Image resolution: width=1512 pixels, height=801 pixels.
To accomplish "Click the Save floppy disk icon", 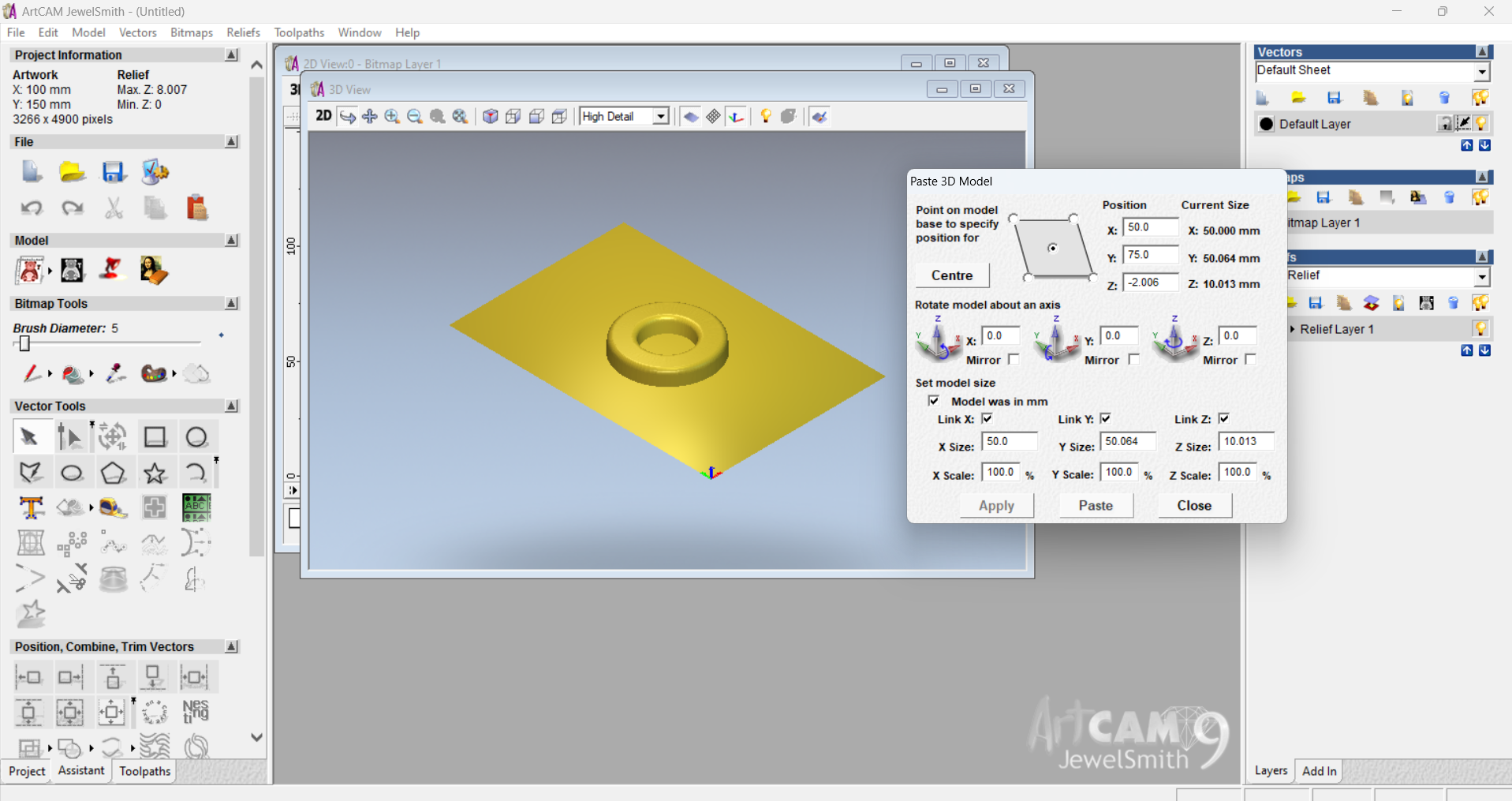I will point(114,171).
